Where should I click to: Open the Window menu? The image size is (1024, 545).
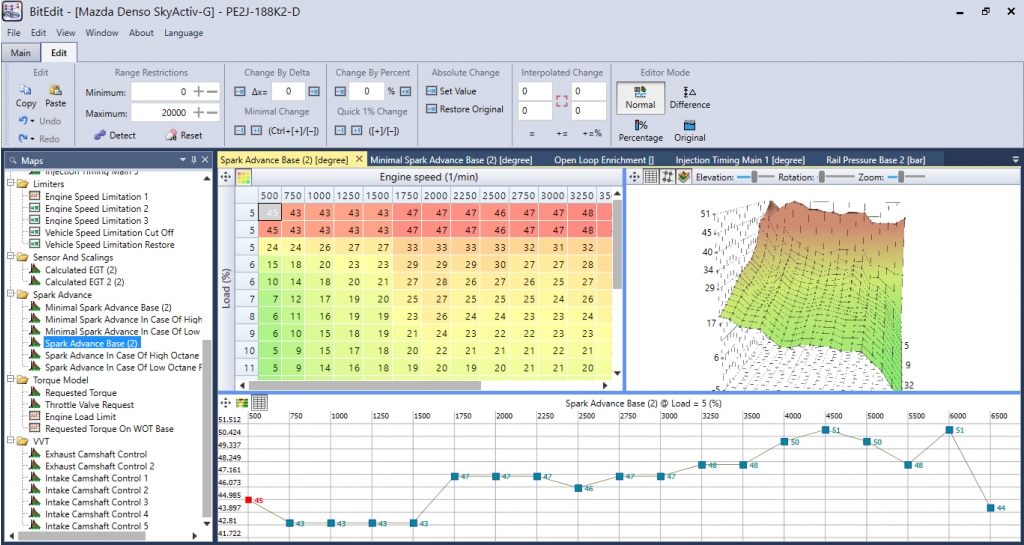102,33
